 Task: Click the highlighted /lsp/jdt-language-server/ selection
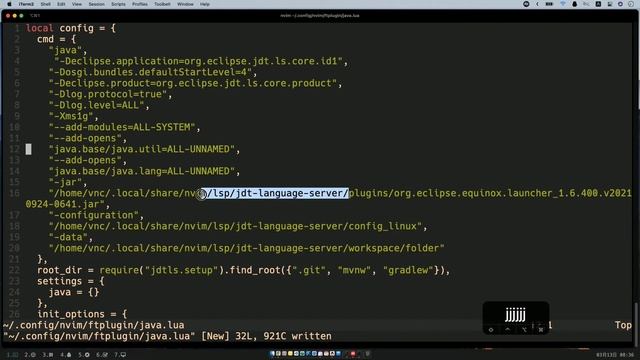tap(275, 193)
